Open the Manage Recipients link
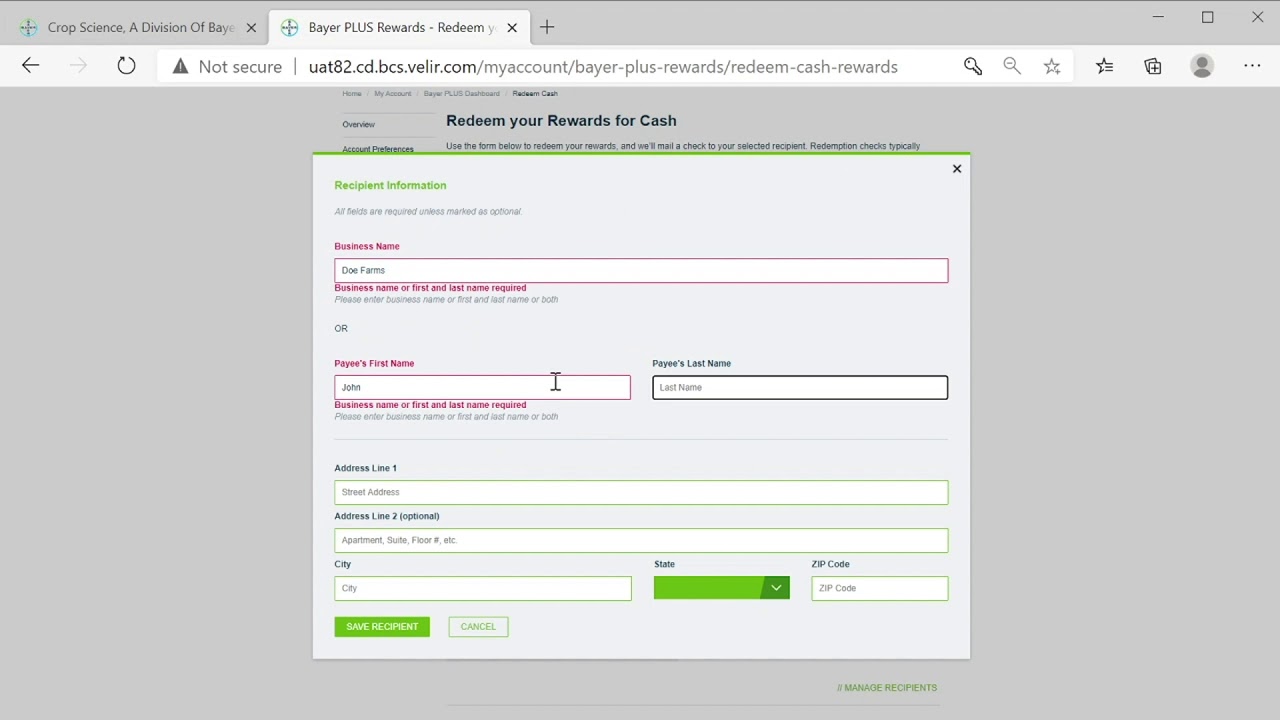The width and height of the screenshot is (1280, 720). click(x=887, y=688)
